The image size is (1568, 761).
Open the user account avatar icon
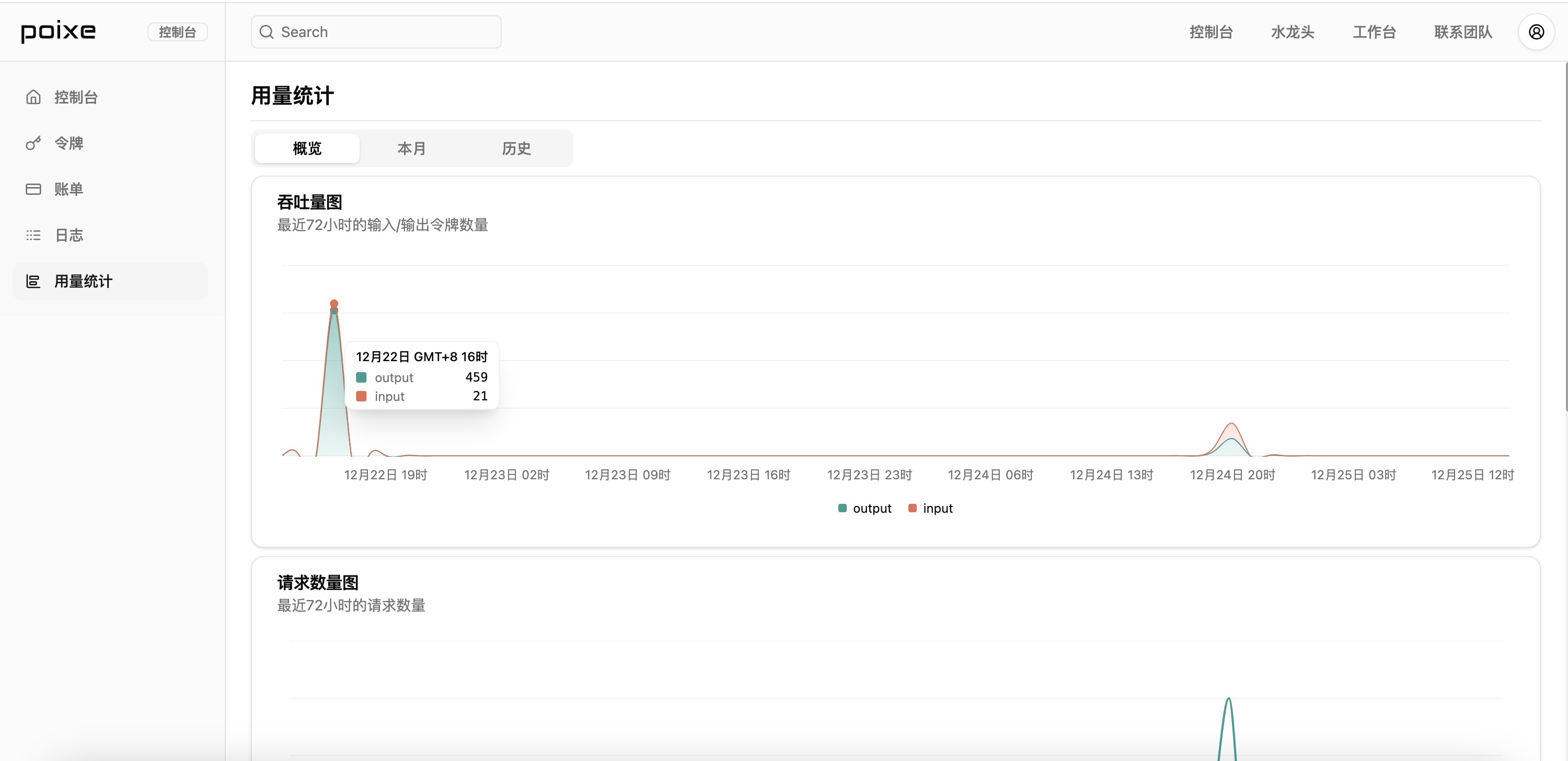1536,32
